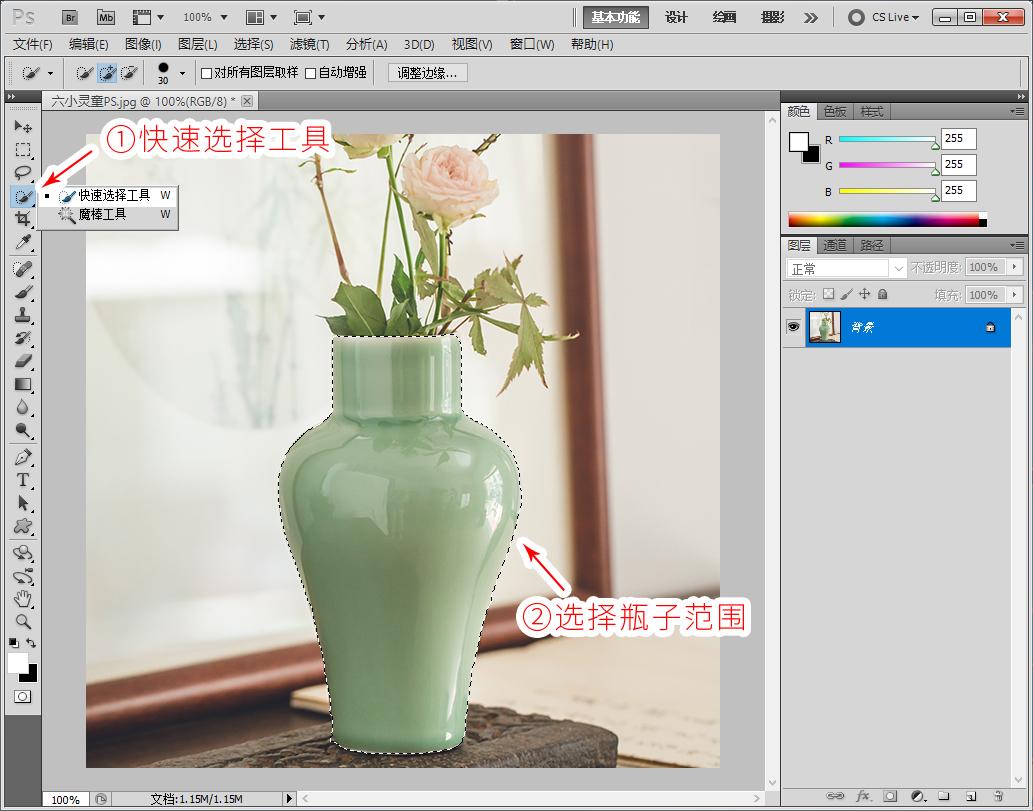Expand more workspaces with the double chevron

pos(811,18)
